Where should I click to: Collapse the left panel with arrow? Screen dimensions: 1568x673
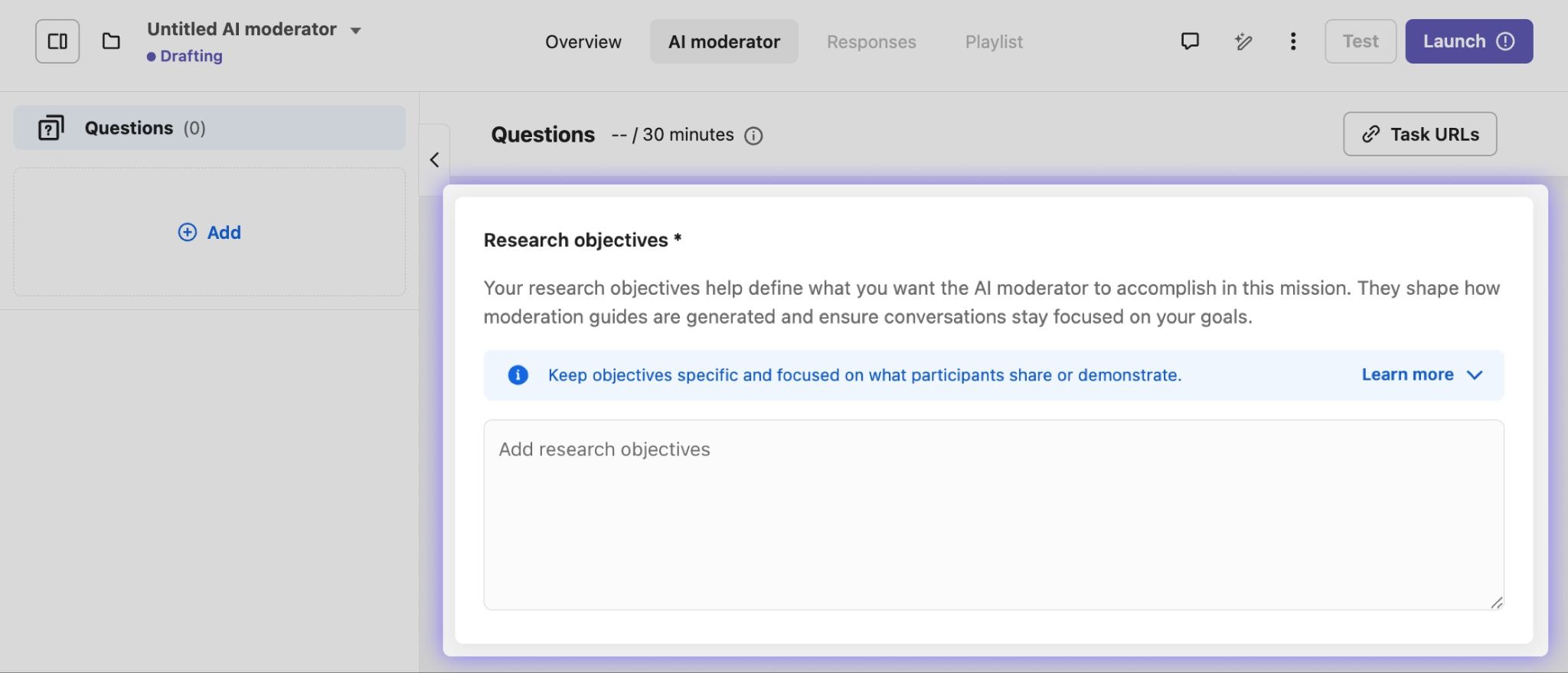434,160
